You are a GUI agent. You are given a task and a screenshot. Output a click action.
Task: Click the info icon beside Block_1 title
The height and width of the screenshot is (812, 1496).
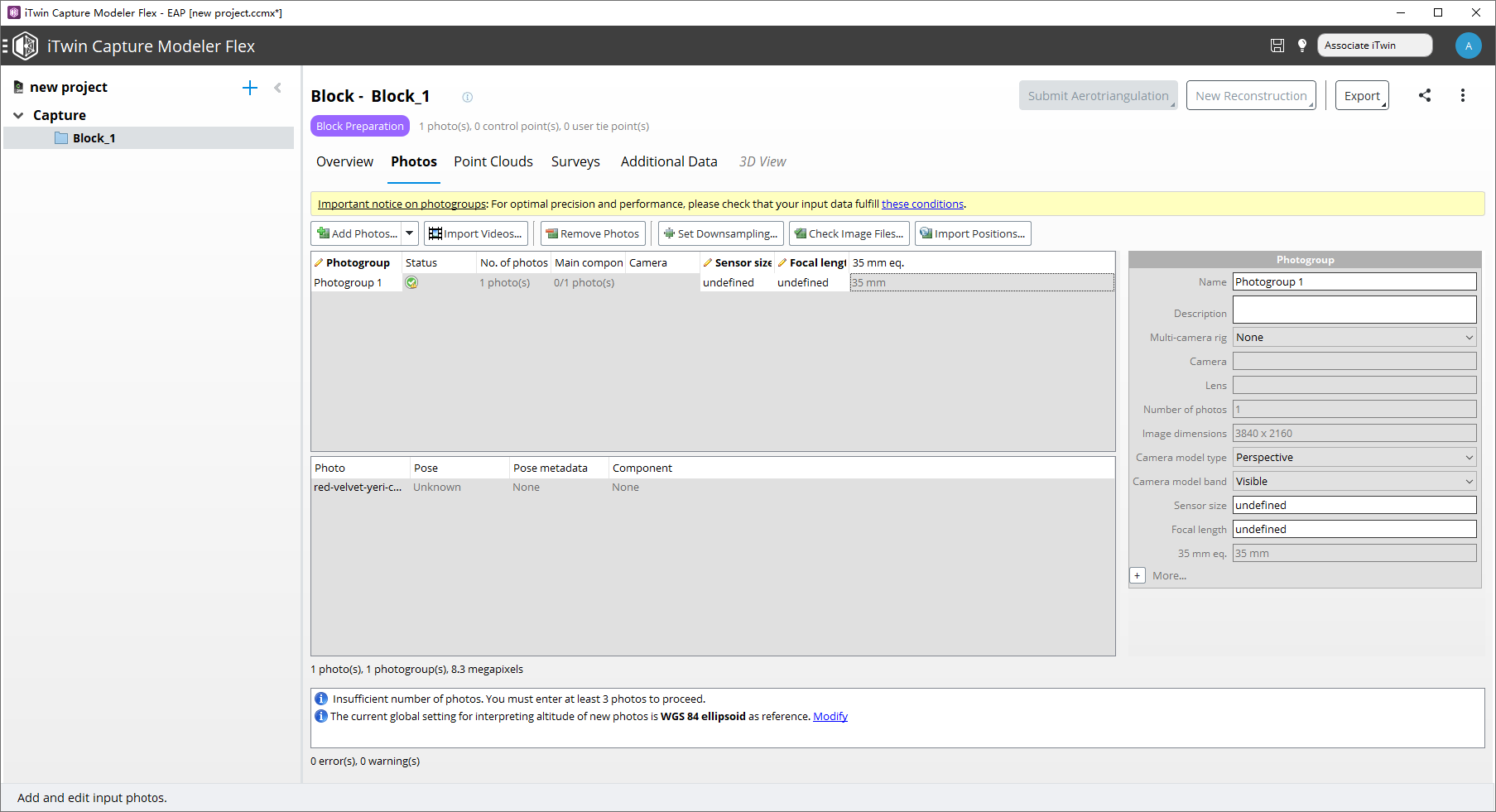tap(467, 97)
